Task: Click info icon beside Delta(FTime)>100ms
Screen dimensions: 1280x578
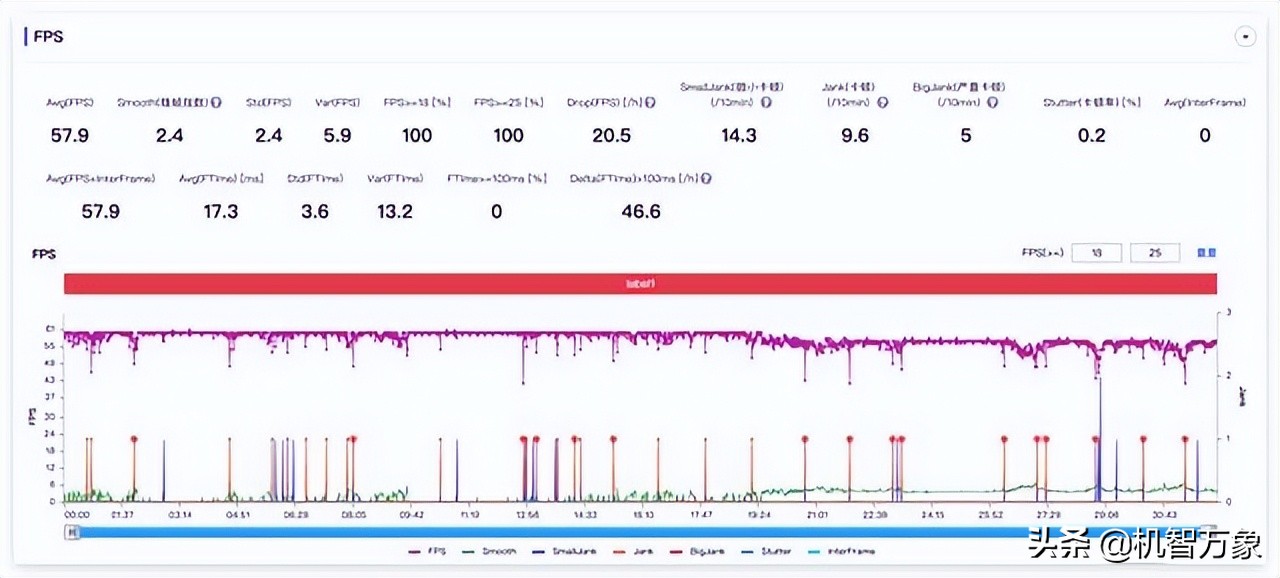Action: [707, 178]
